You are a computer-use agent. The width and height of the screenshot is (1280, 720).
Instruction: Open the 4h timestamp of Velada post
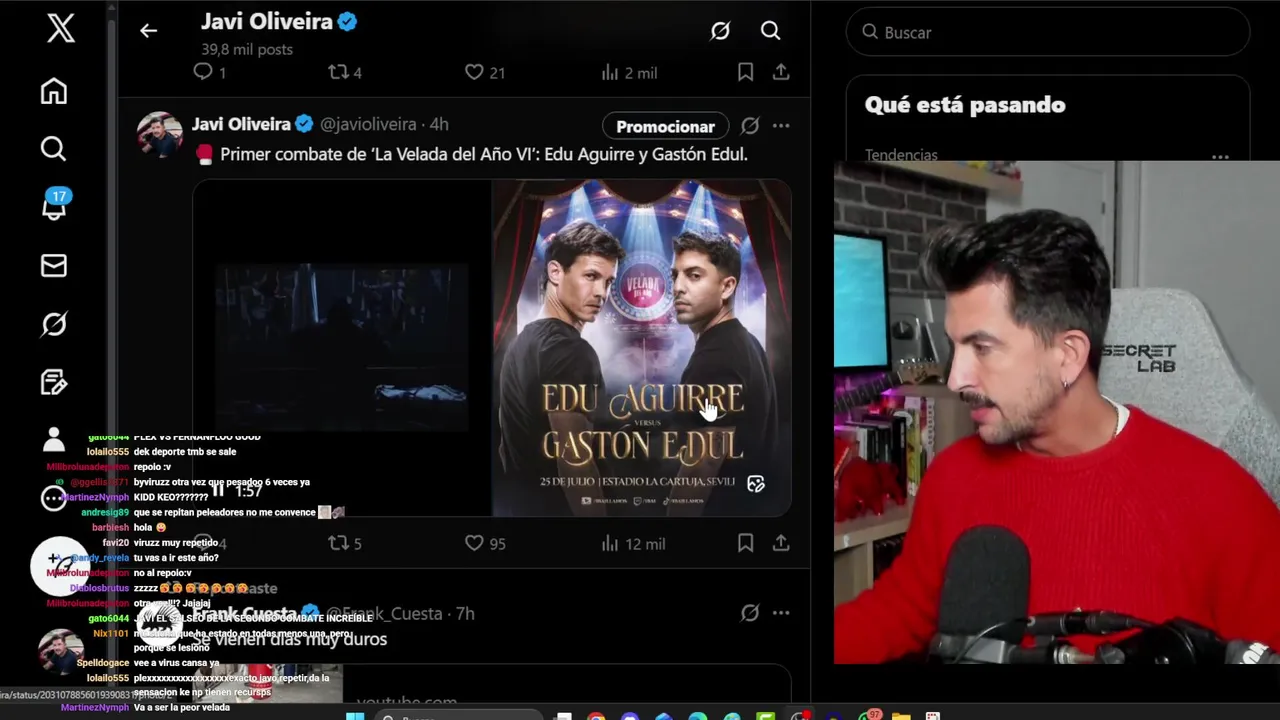[439, 125]
